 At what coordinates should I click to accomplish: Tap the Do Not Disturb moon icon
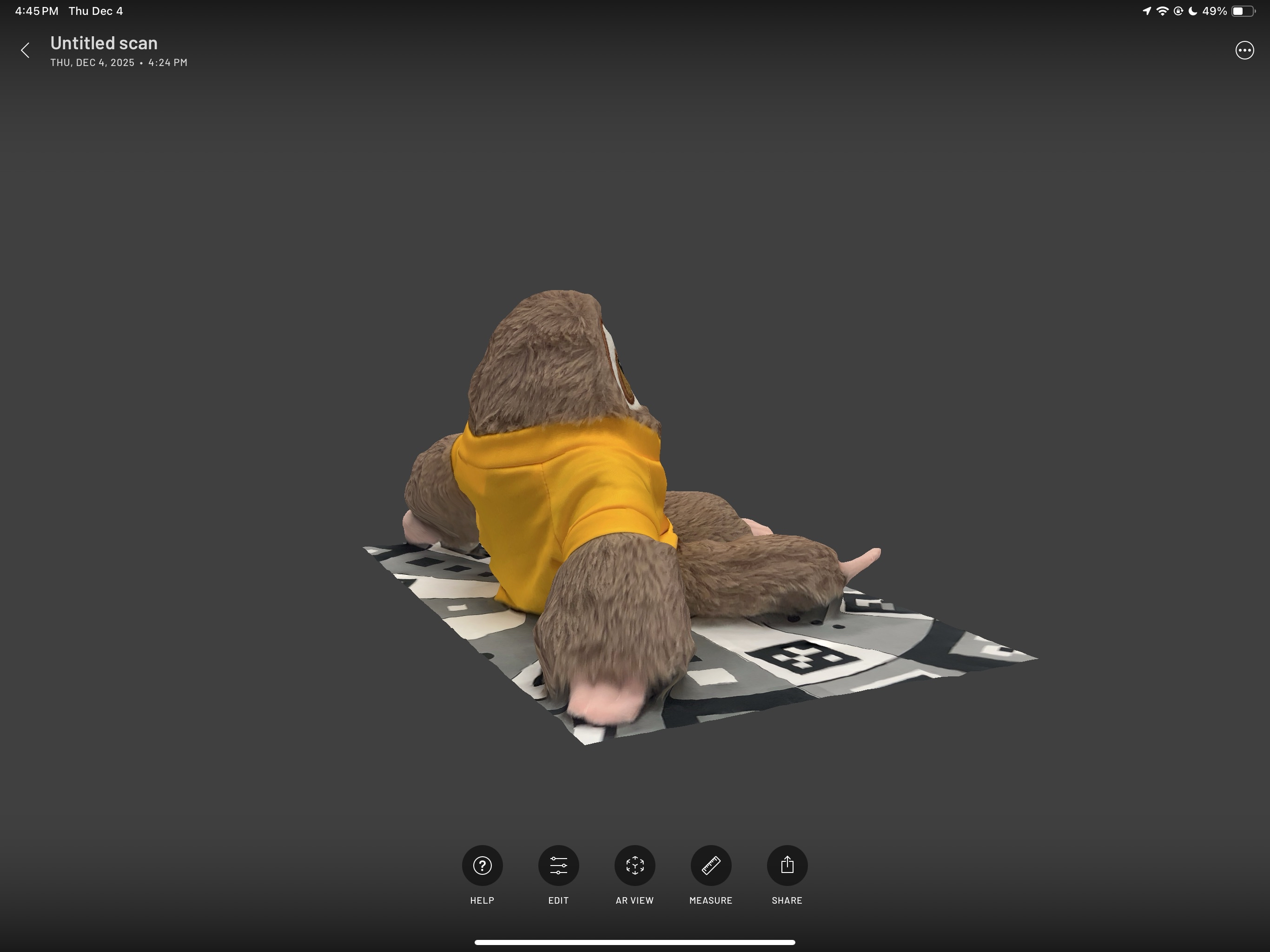1192,10
